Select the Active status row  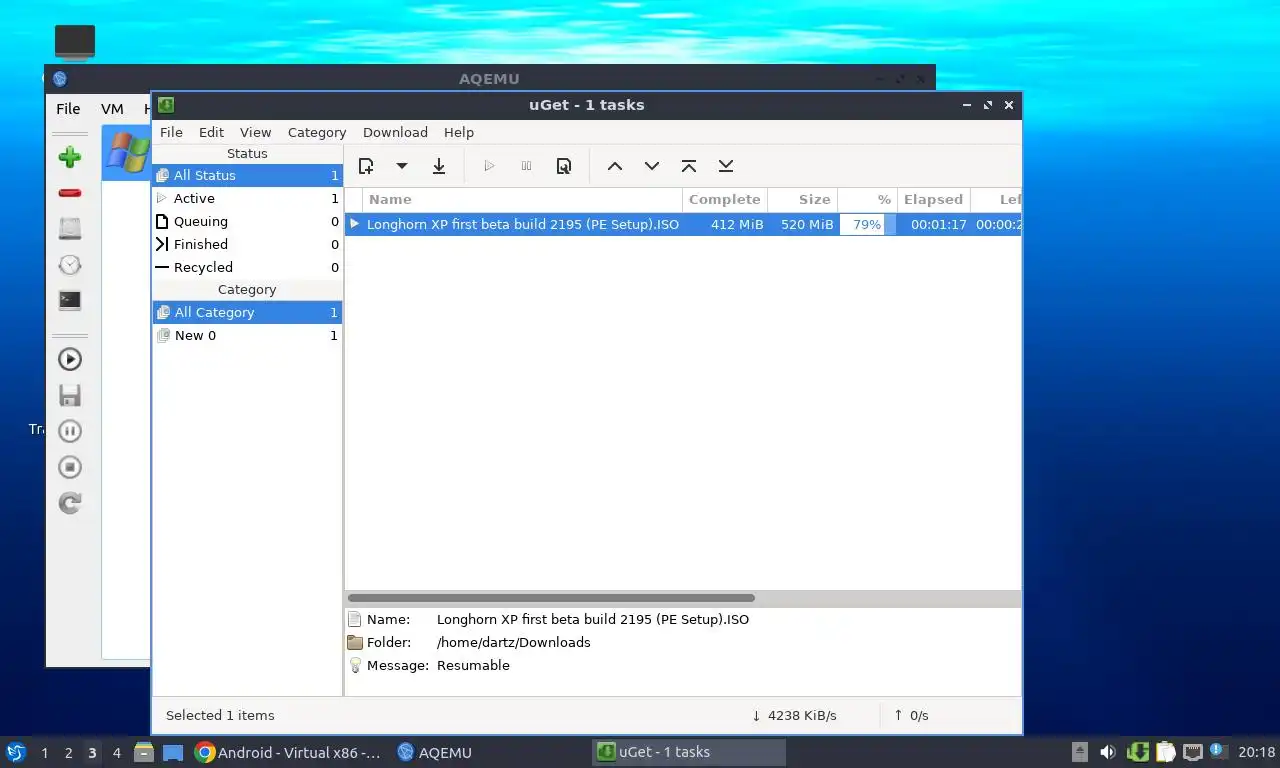click(x=247, y=198)
